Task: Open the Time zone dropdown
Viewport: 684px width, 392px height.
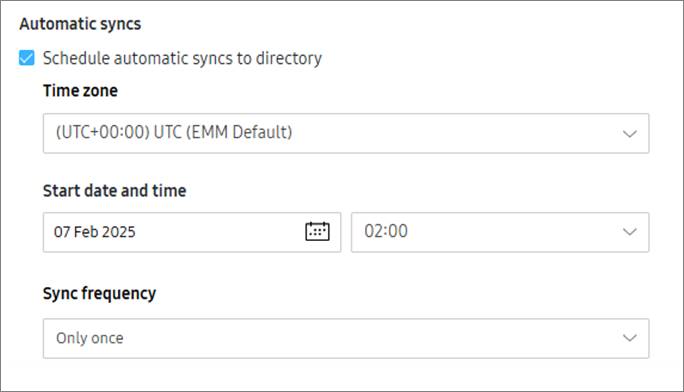Action: click(x=346, y=133)
